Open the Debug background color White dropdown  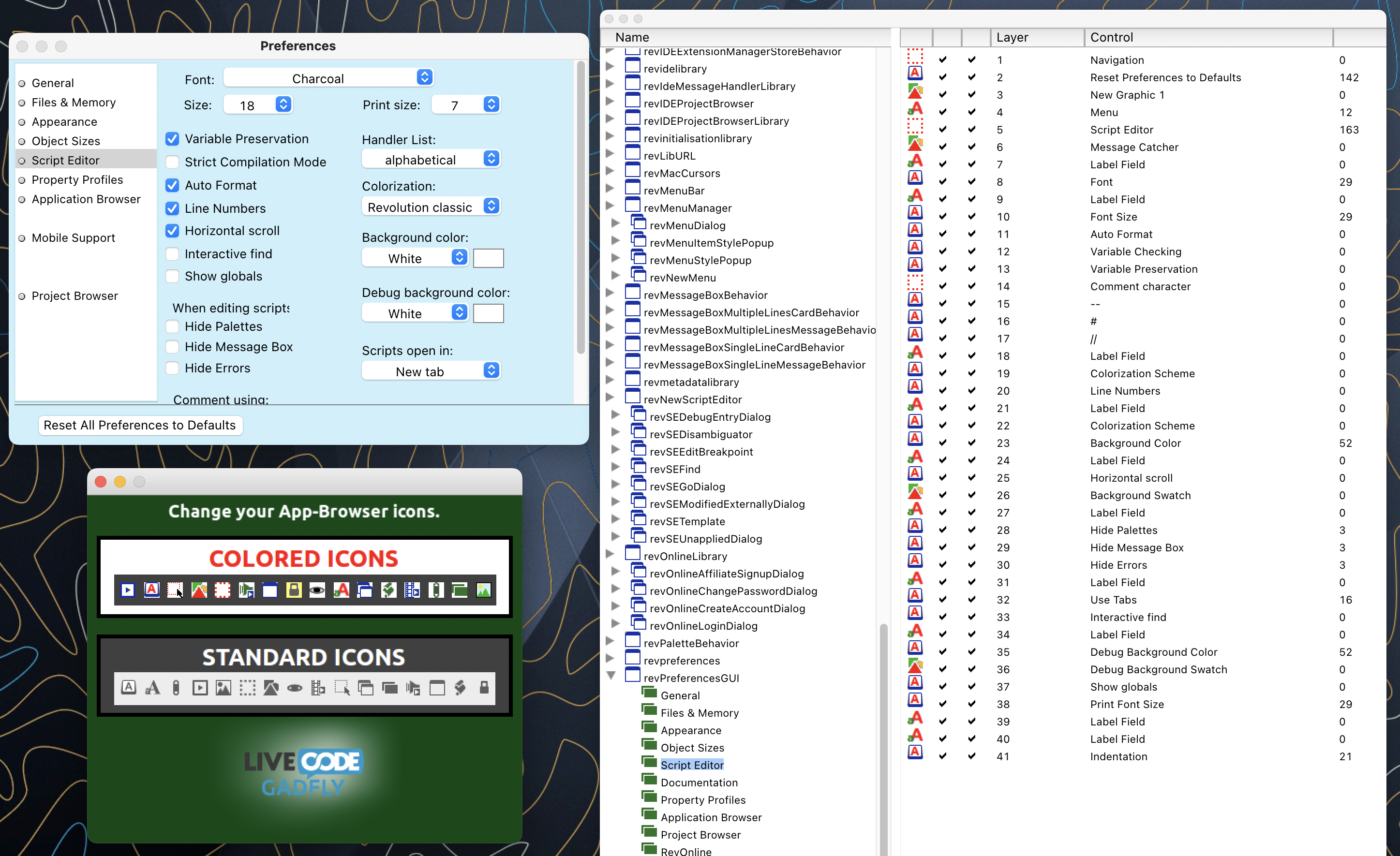tap(415, 313)
